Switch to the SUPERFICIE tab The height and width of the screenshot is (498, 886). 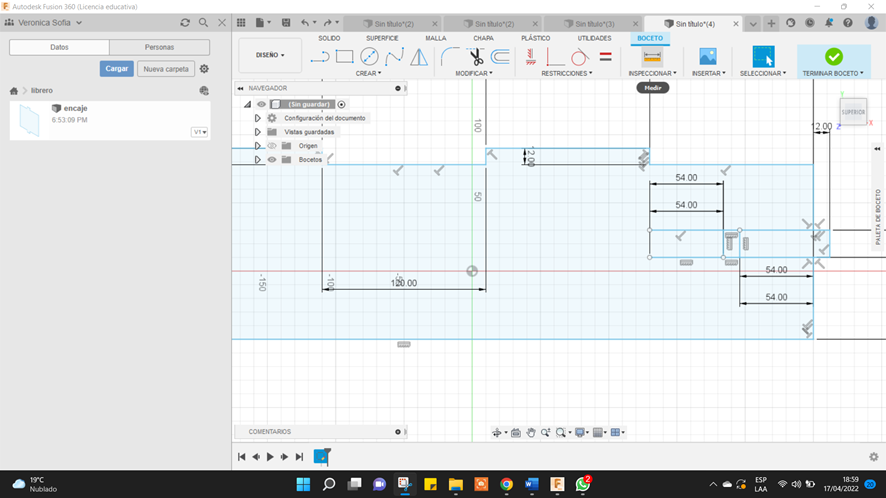point(382,38)
